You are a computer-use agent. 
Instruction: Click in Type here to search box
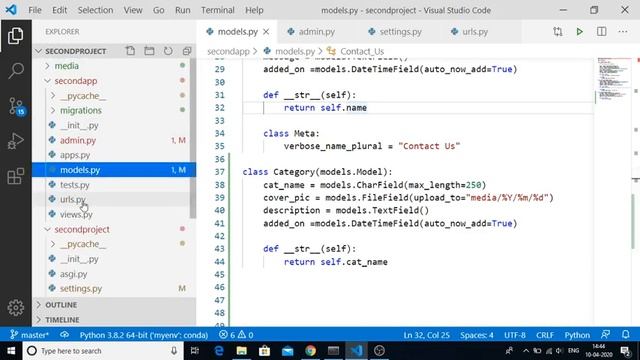pos(102,351)
